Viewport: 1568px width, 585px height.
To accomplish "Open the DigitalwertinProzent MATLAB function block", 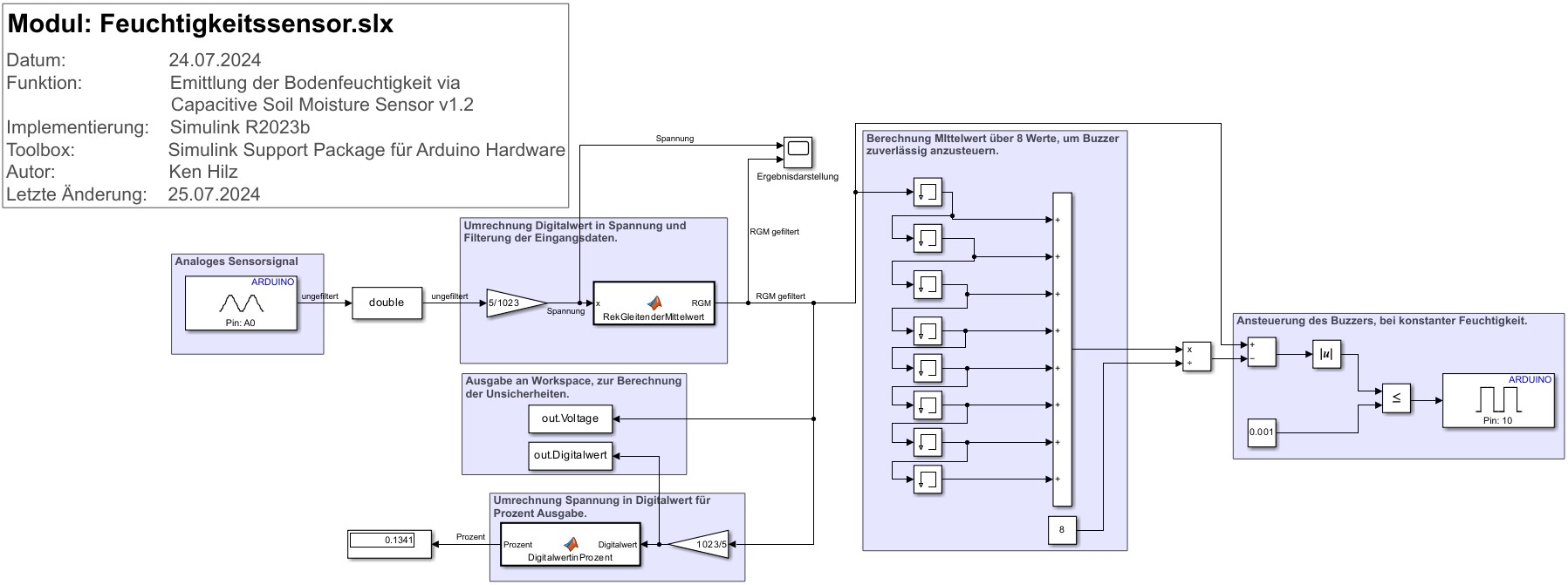I will pos(571,545).
